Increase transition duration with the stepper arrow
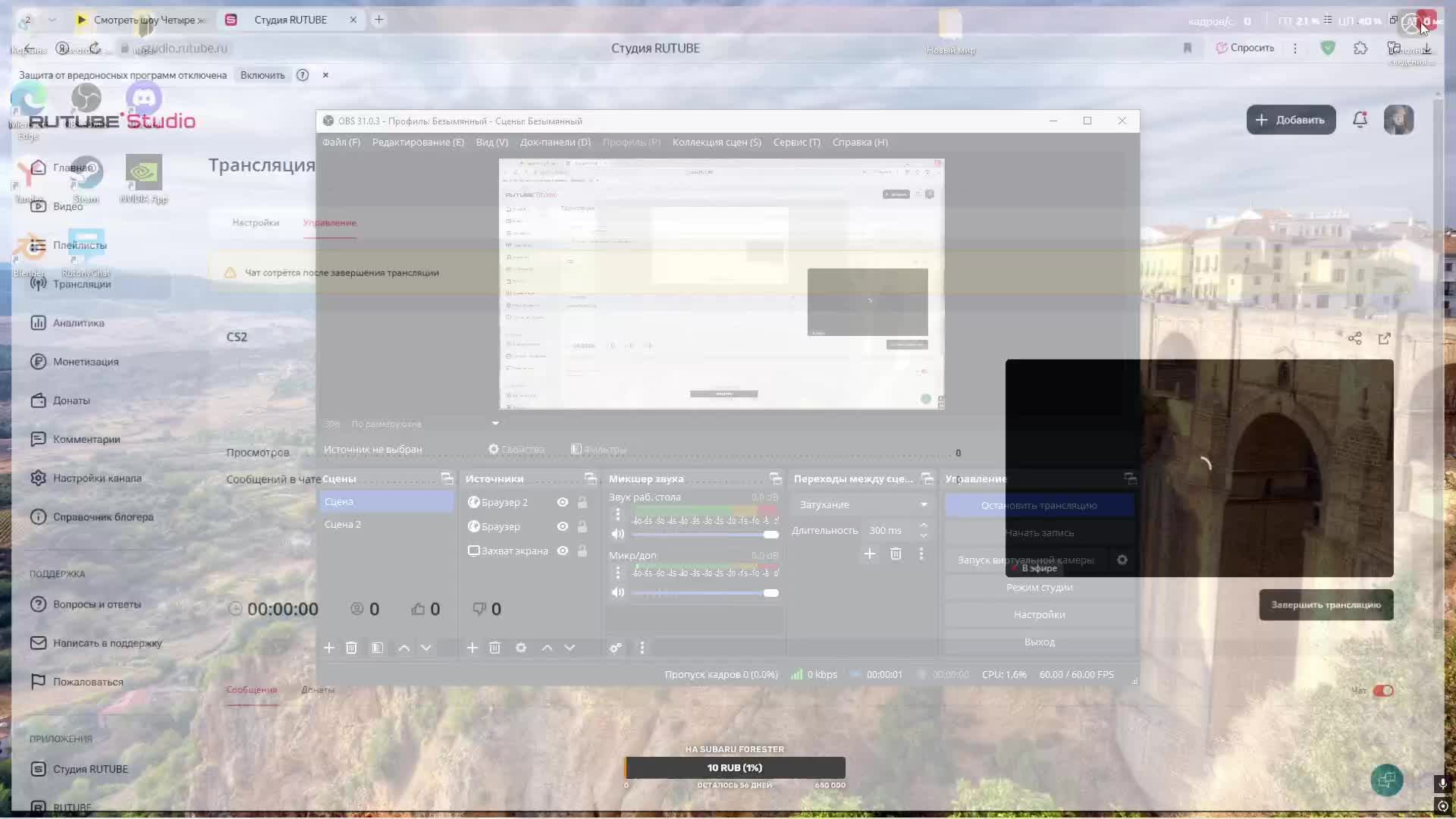 (x=924, y=525)
